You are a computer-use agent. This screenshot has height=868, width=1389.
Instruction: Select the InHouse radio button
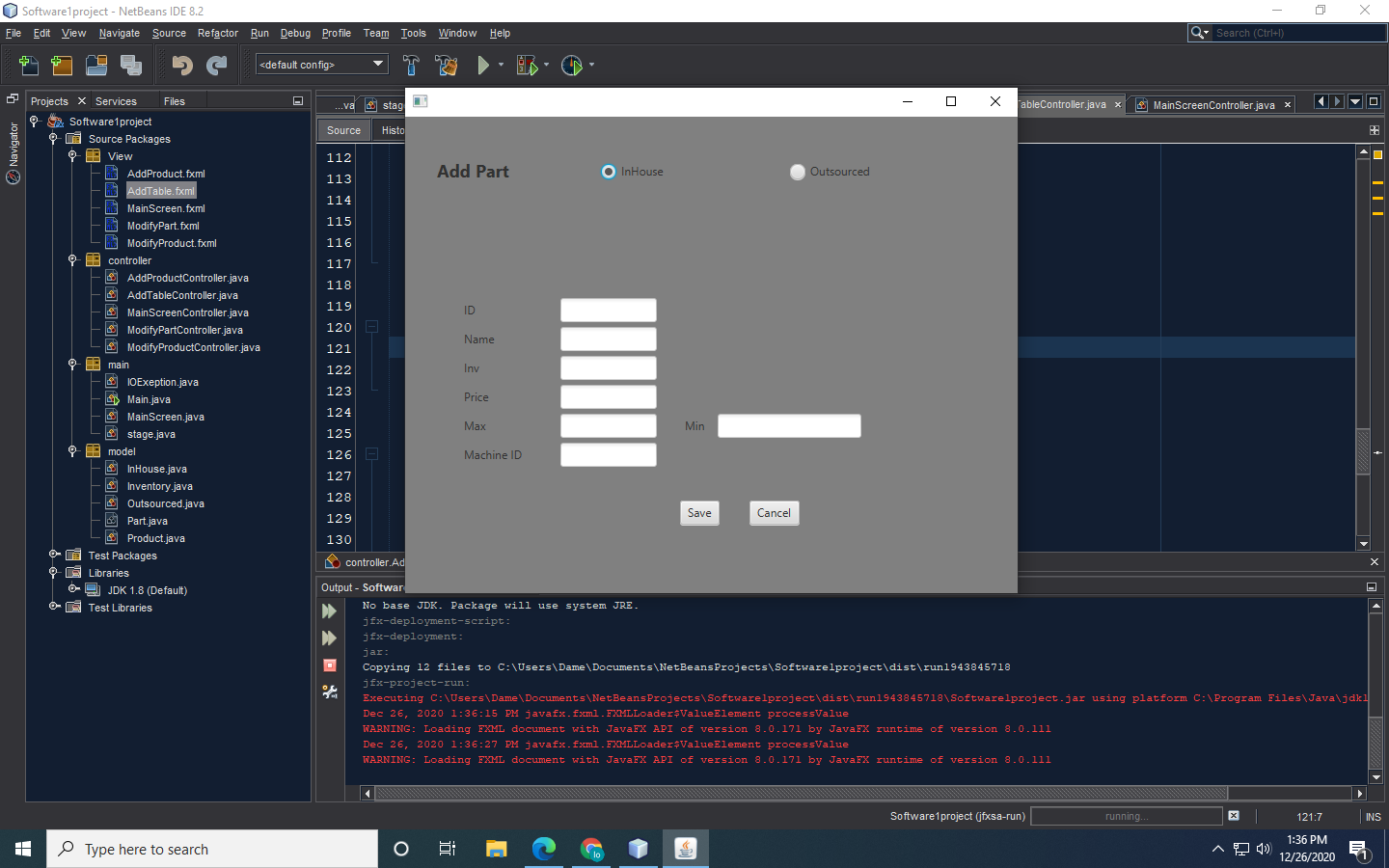pos(608,171)
